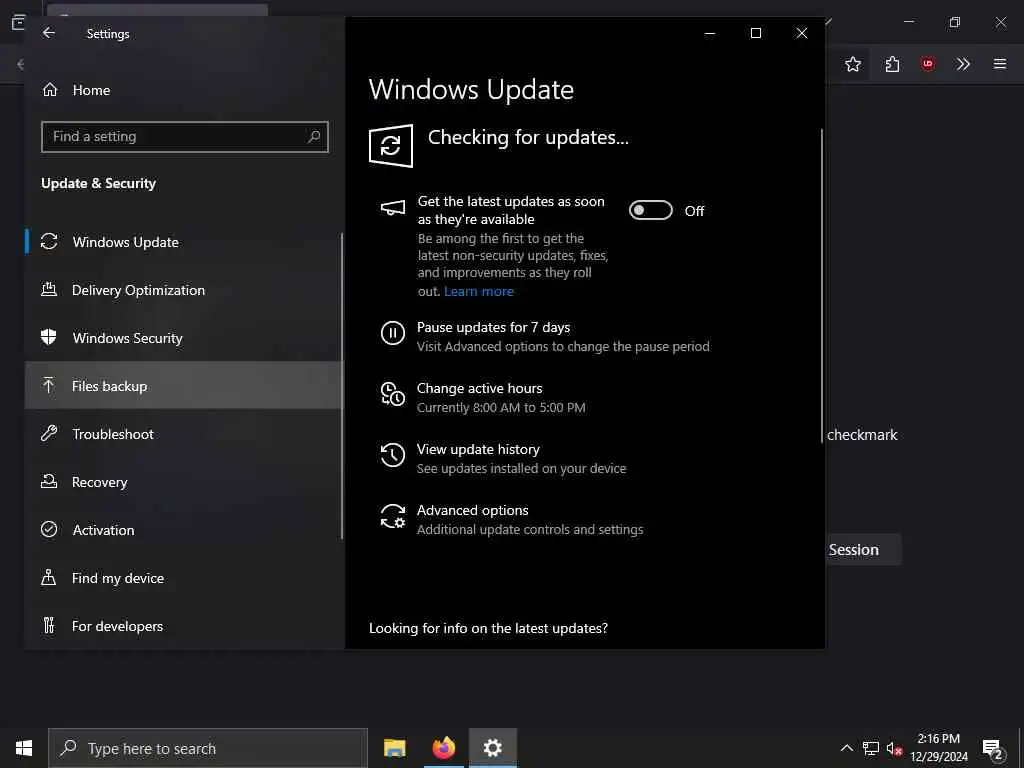Open Delivery Optimization settings
This screenshot has height=768, width=1024.
185,290
